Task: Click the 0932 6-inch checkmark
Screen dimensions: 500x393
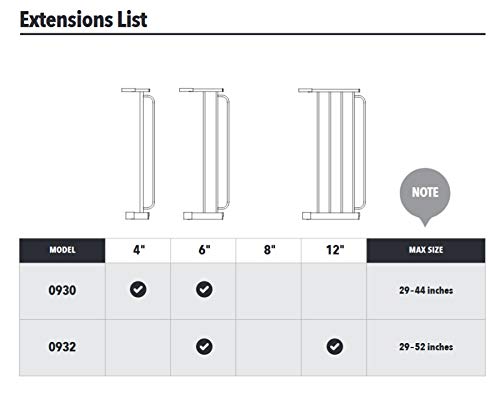Action: (x=204, y=347)
